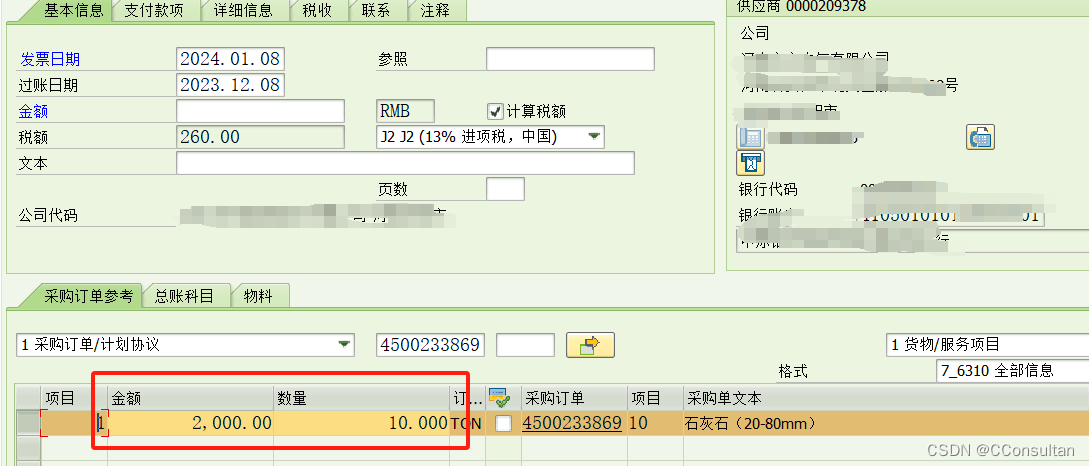The height and width of the screenshot is (466, 1089).
Task: Open purchase order link 4500233869 in table
Action: click(x=571, y=423)
